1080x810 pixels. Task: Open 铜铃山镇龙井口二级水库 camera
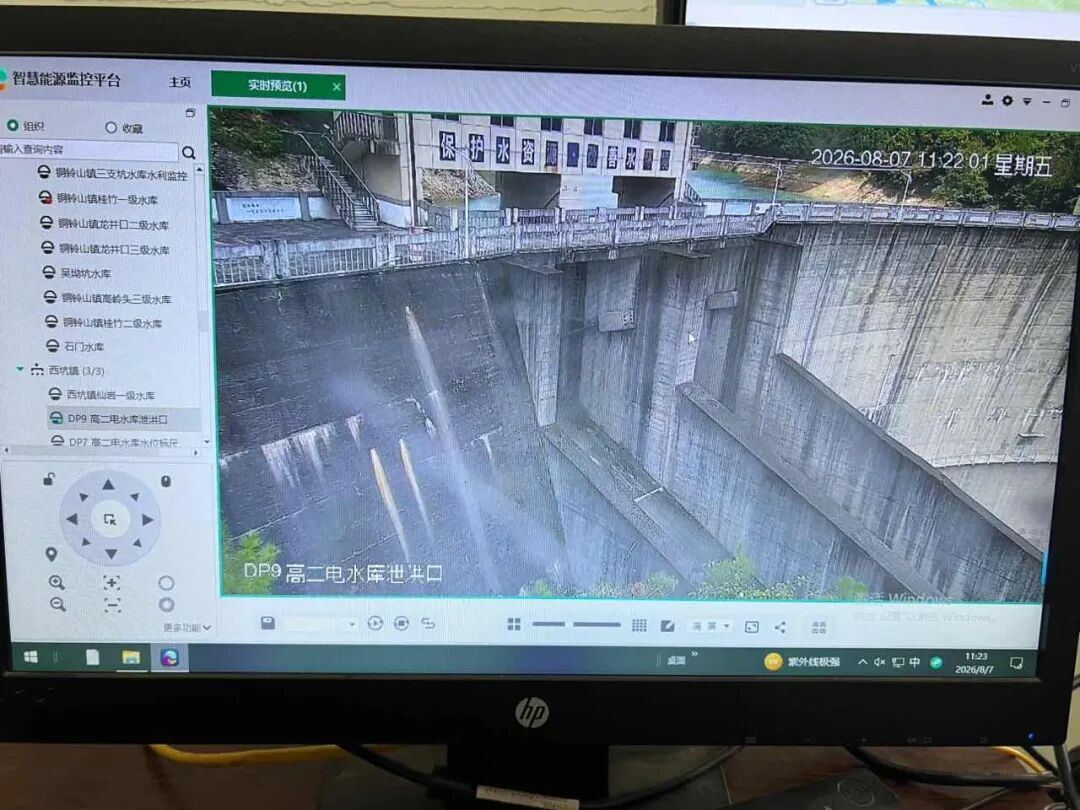click(x=104, y=224)
